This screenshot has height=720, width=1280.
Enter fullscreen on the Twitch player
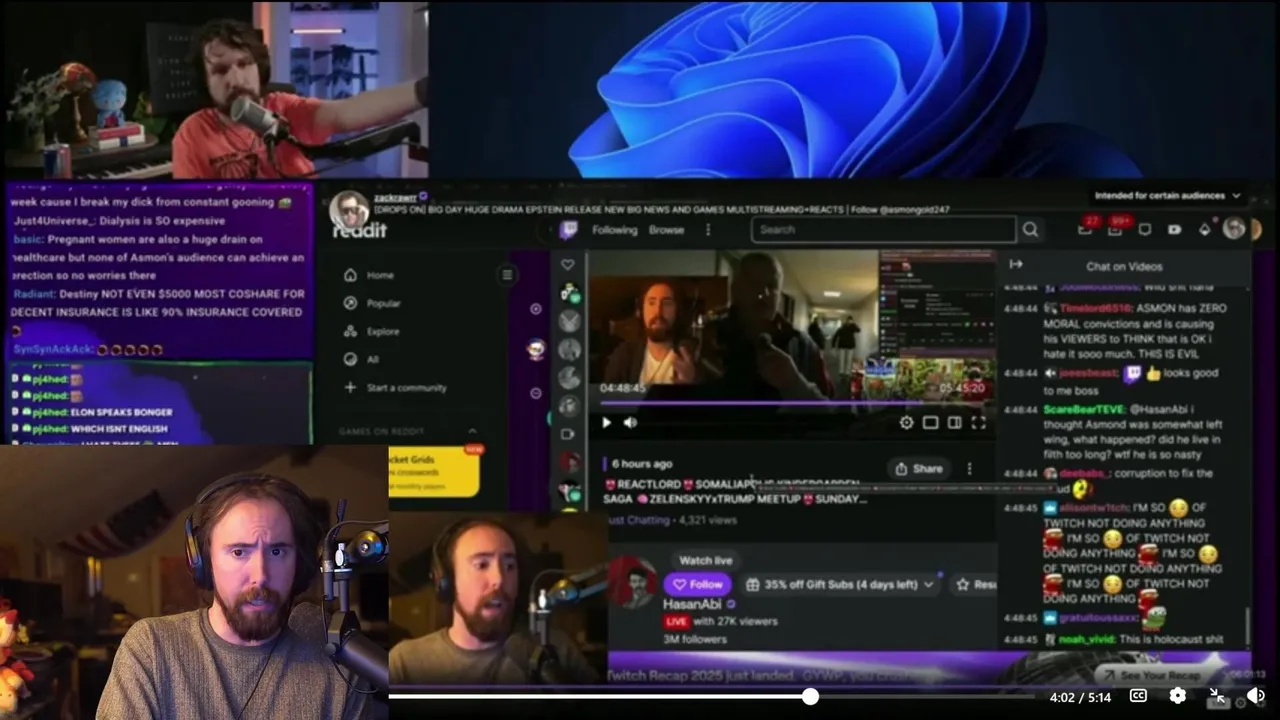[978, 423]
